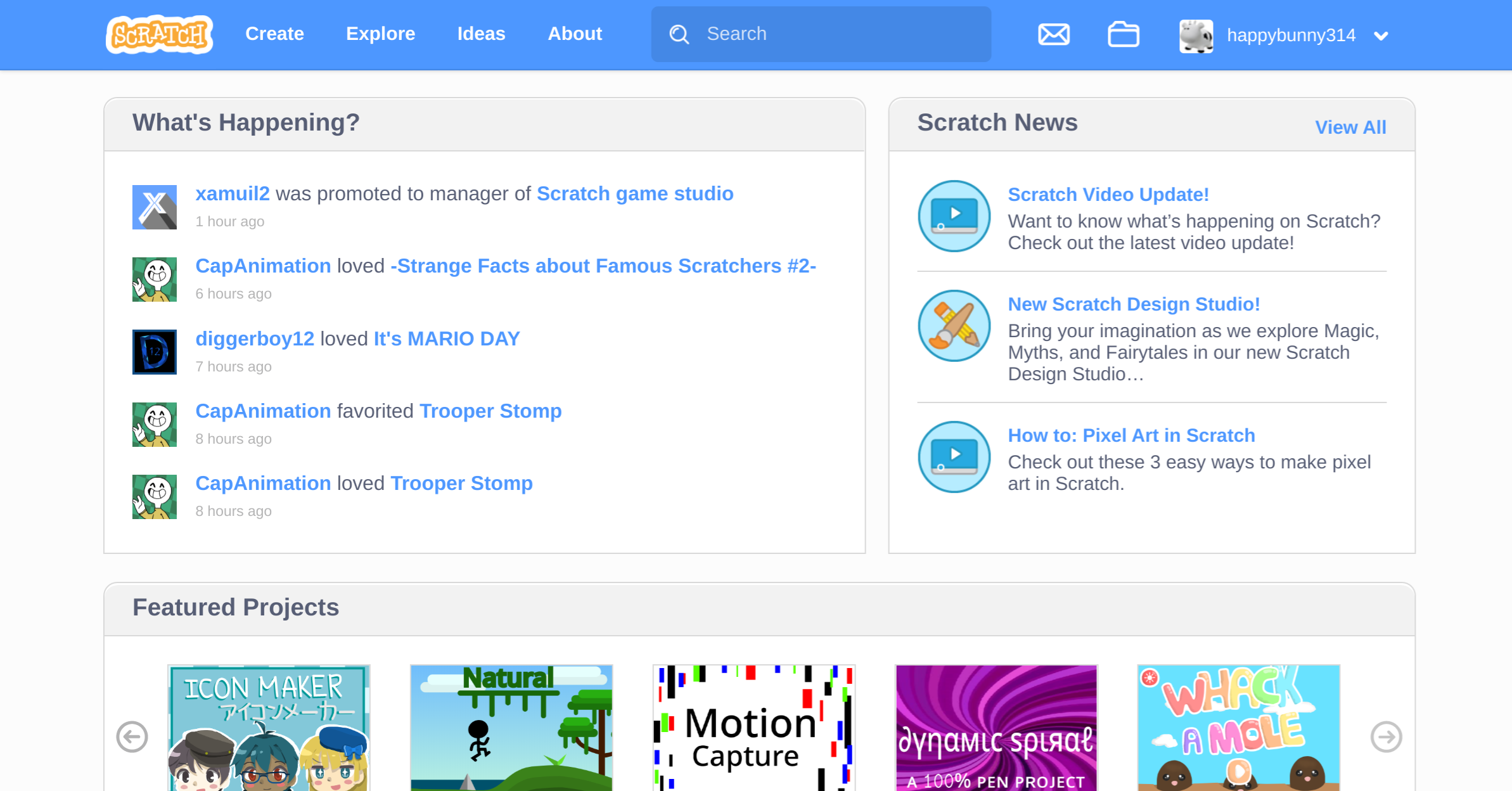
Task: Open Trooper Stomp link in favorited entry
Action: (x=490, y=411)
